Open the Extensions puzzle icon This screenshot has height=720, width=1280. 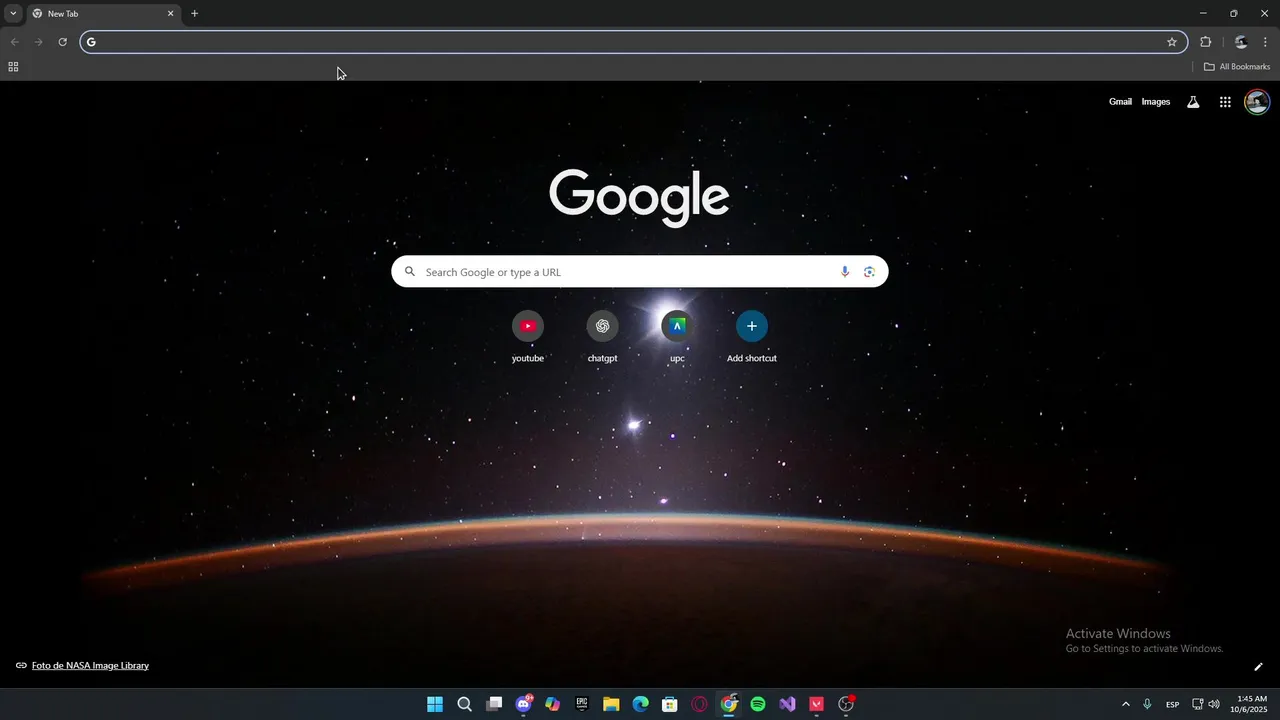[x=1206, y=42]
